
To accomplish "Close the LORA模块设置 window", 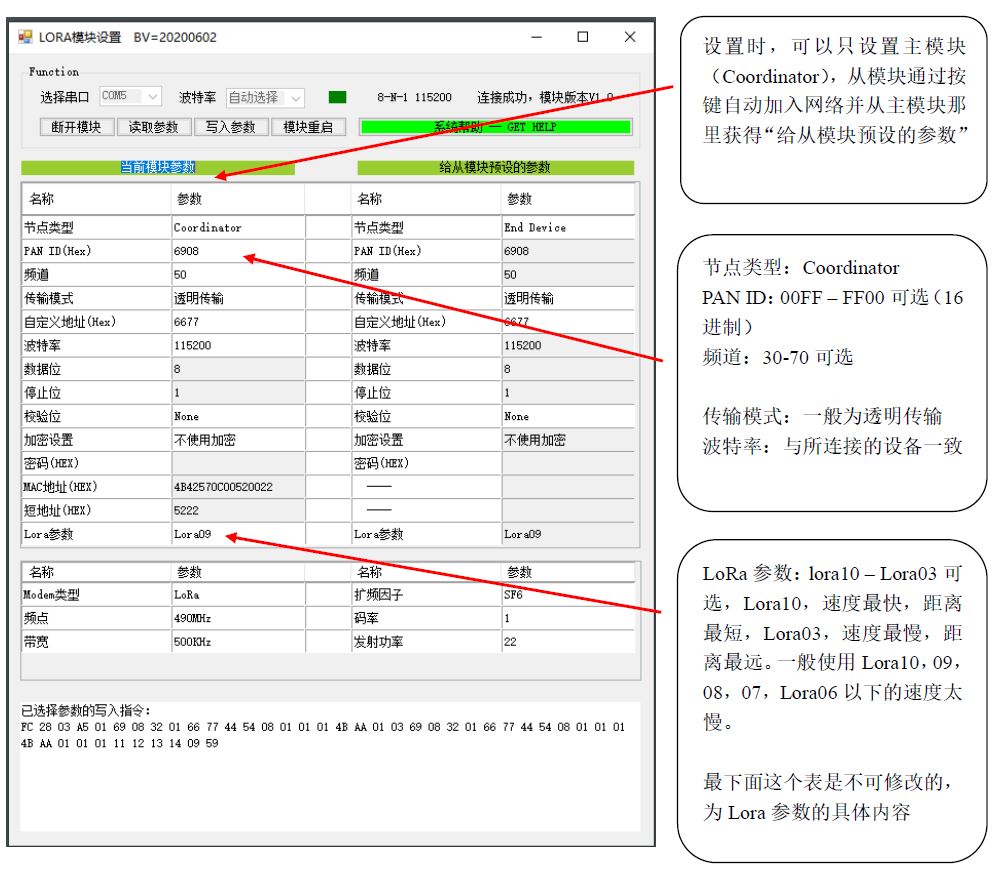I will tap(630, 37).
